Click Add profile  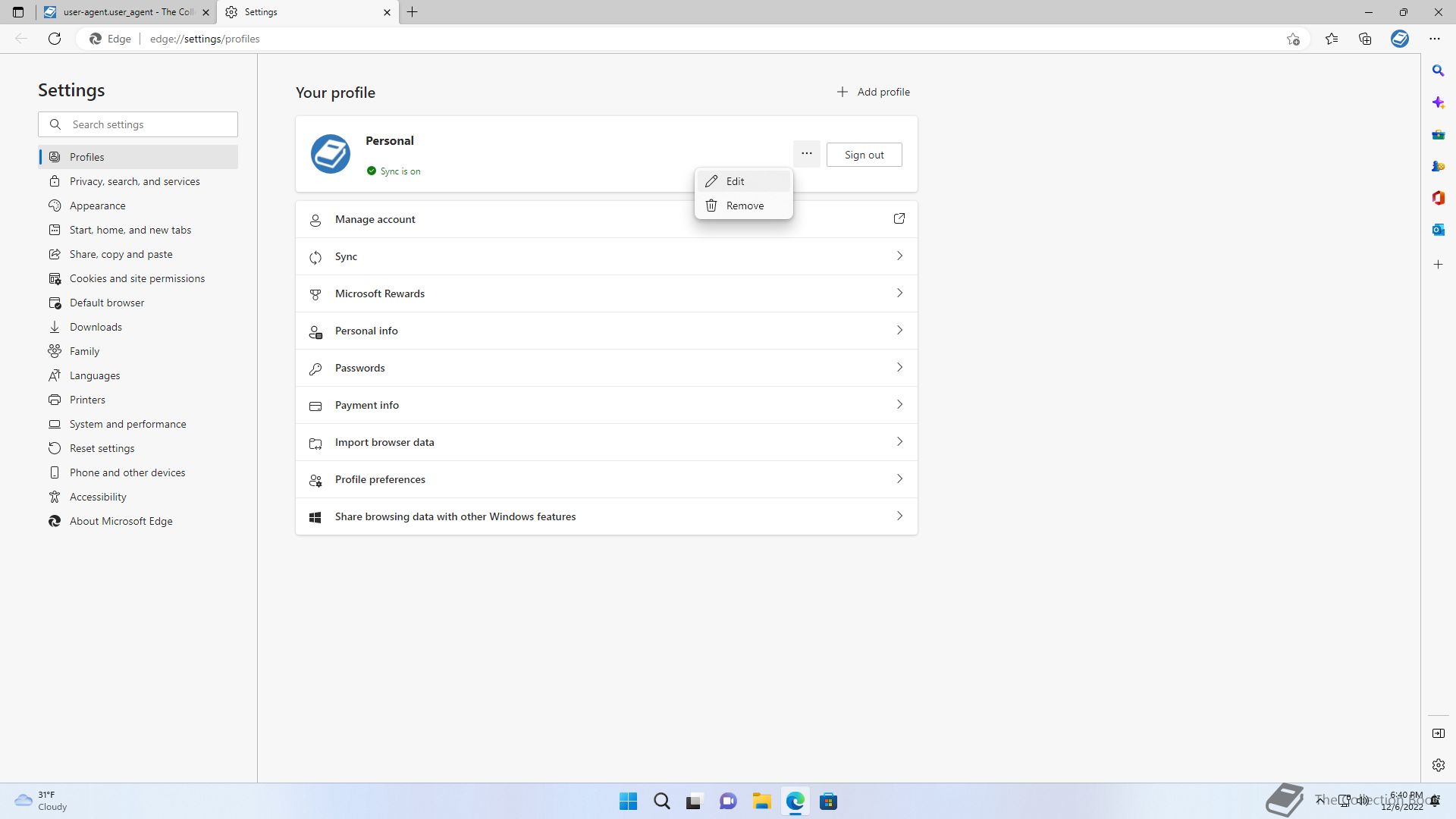pyautogui.click(x=873, y=92)
